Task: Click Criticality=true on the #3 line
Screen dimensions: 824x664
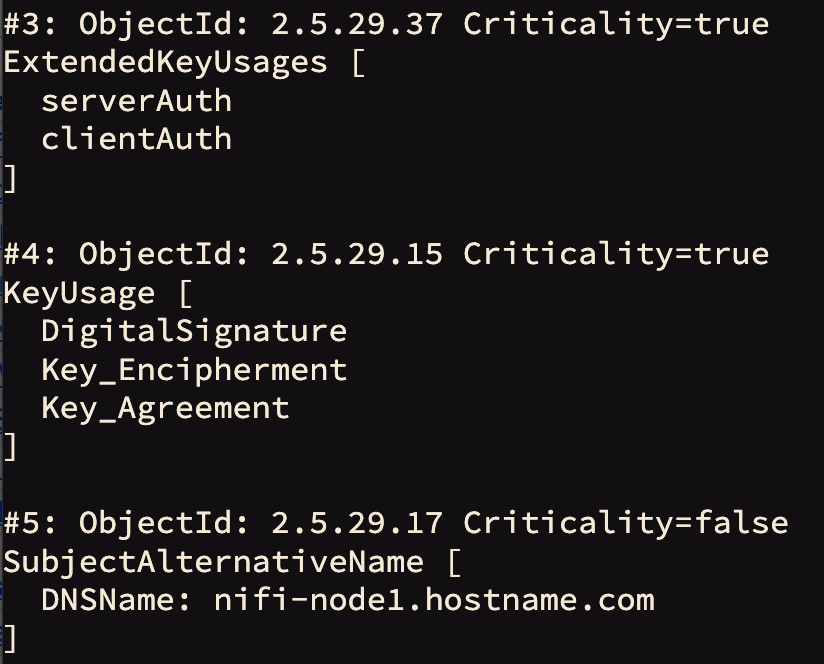Action: [616, 24]
